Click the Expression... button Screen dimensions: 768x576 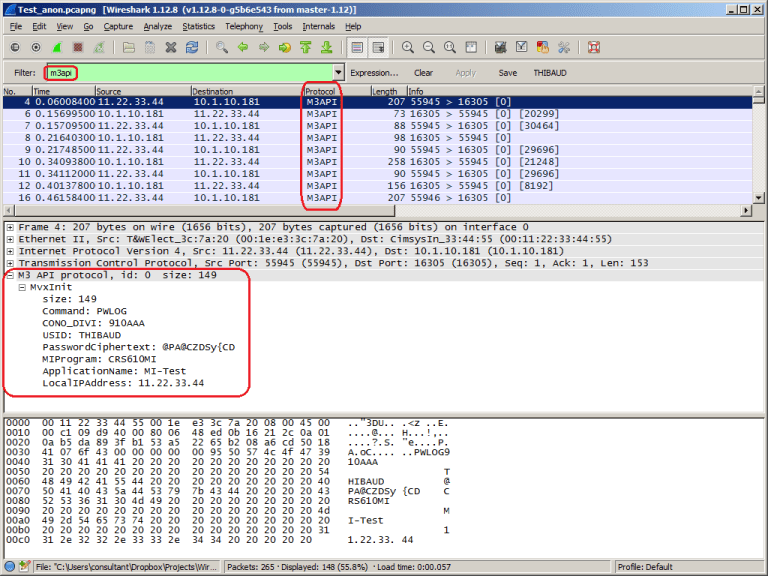pos(374,73)
